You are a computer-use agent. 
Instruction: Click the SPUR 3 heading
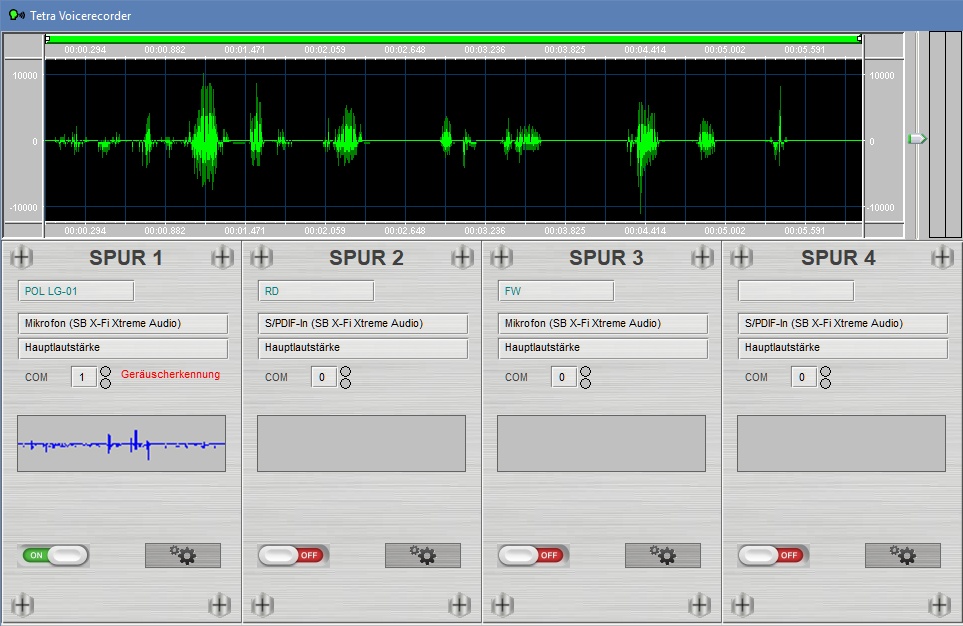[606, 258]
